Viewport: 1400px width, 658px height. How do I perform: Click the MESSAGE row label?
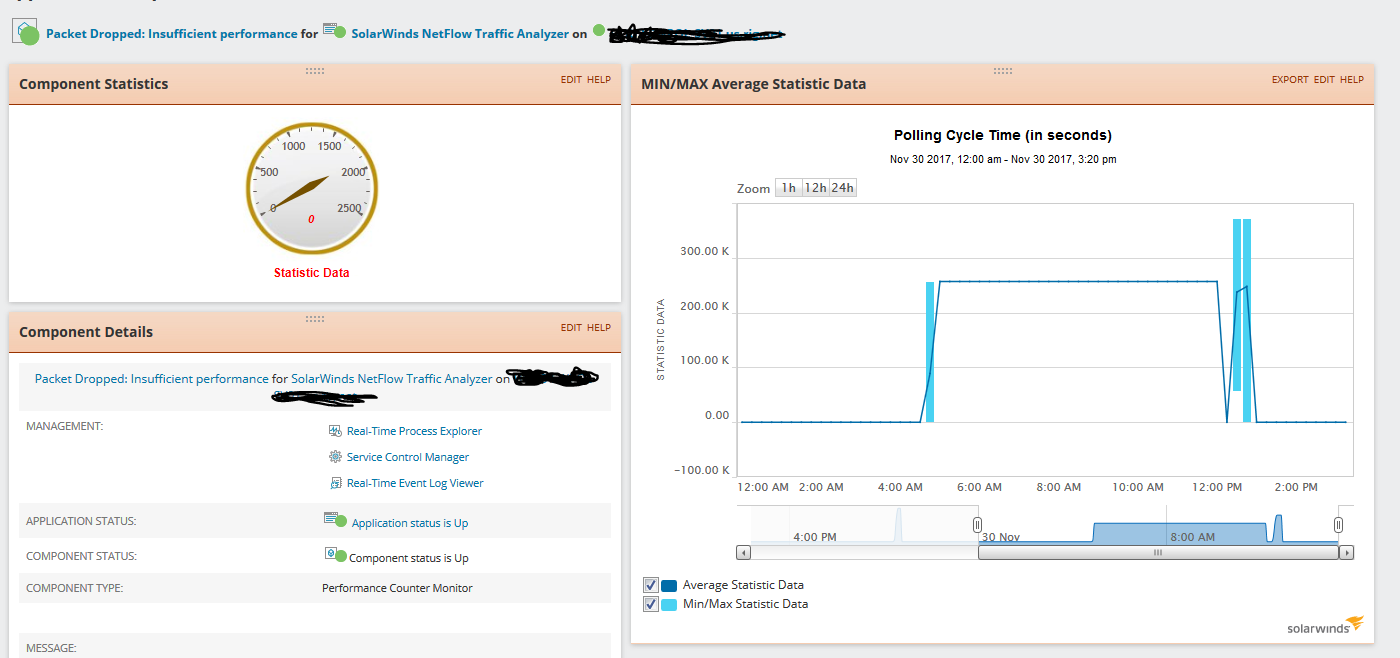pyautogui.click(x=51, y=648)
